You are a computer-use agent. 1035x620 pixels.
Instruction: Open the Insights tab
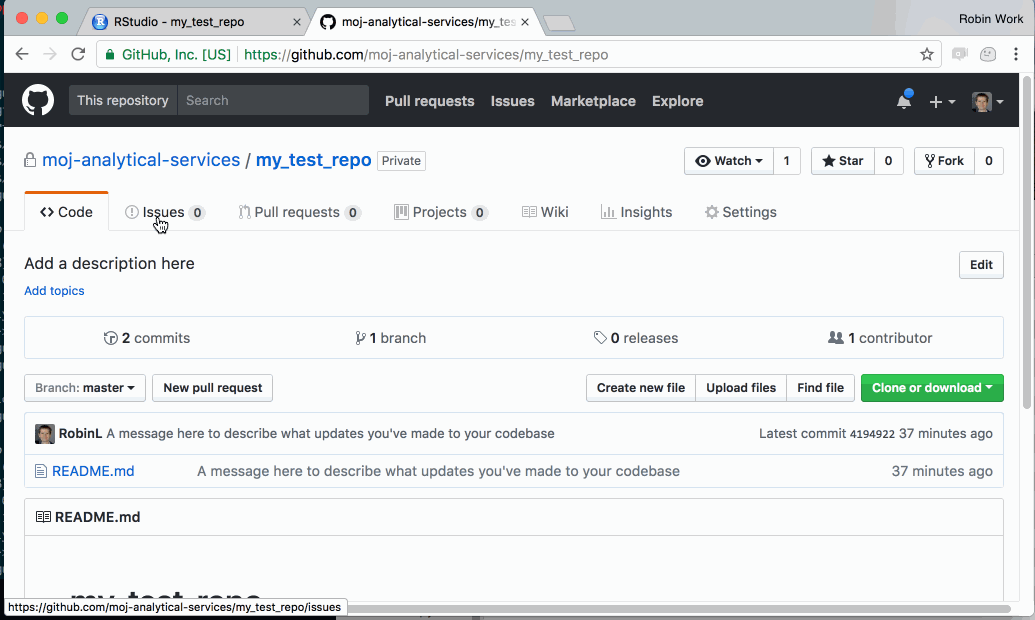click(636, 212)
